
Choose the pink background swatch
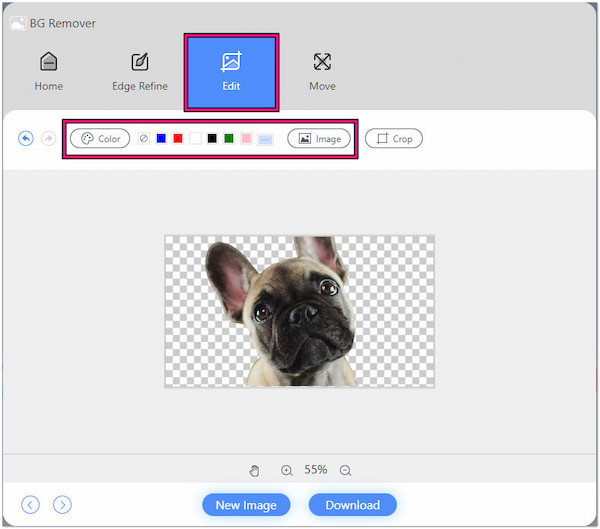point(246,139)
